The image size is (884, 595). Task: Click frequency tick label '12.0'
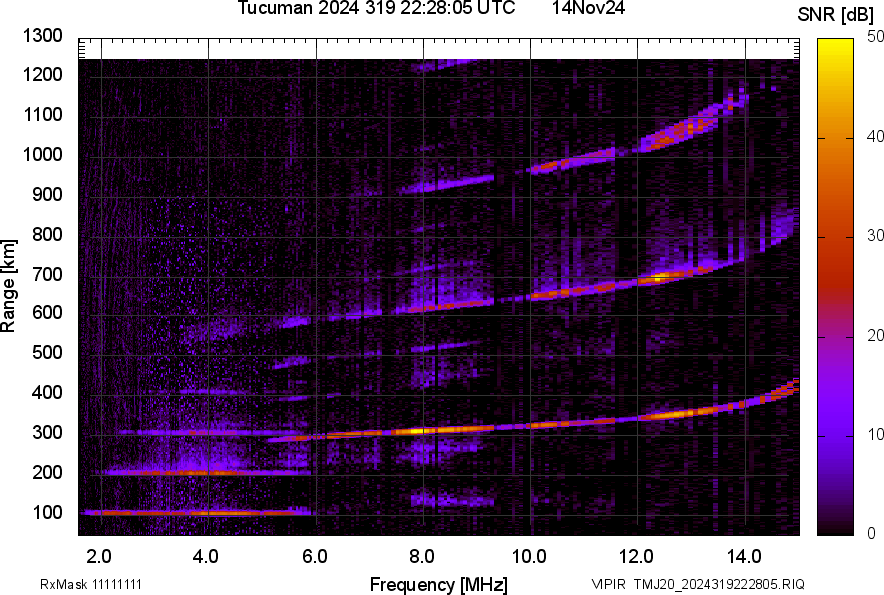point(636,557)
